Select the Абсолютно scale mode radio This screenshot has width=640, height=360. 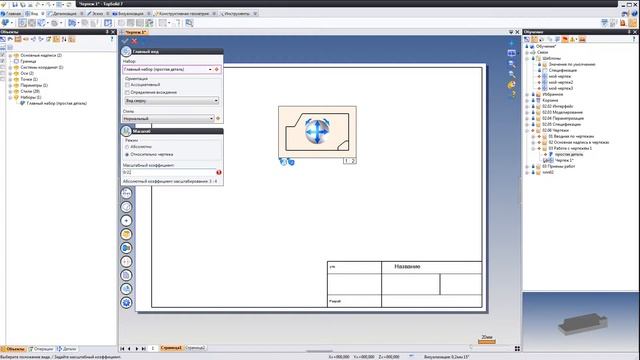[127, 147]
